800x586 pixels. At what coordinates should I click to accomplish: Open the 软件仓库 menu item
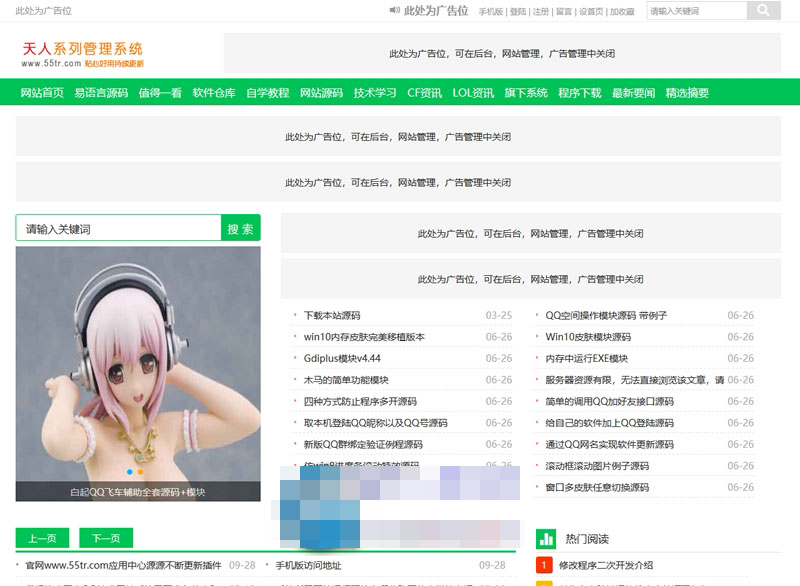click(214, 93)
